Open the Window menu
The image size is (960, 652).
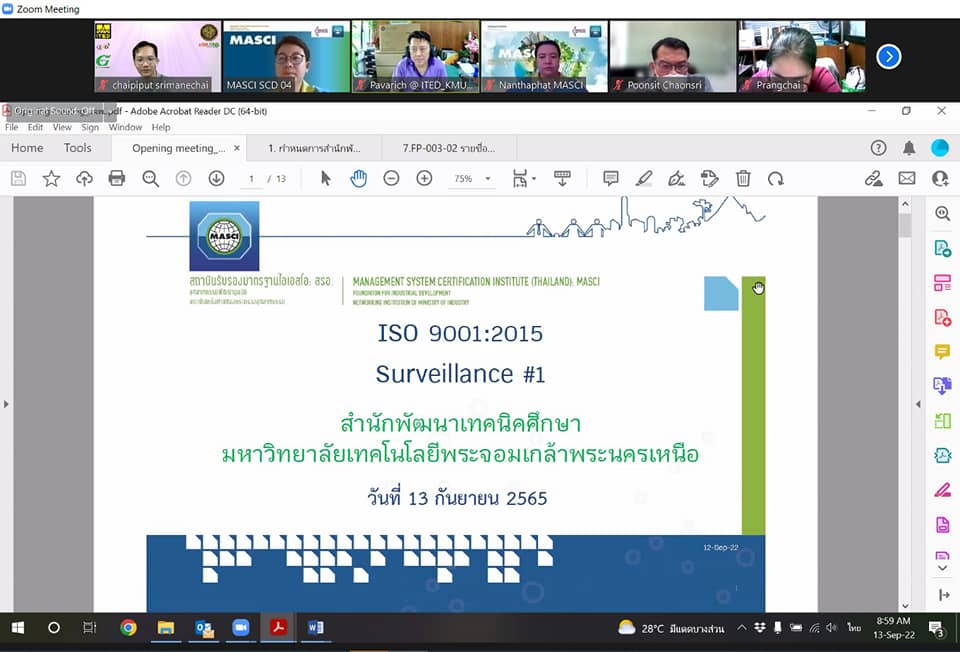tap(126, 127)
